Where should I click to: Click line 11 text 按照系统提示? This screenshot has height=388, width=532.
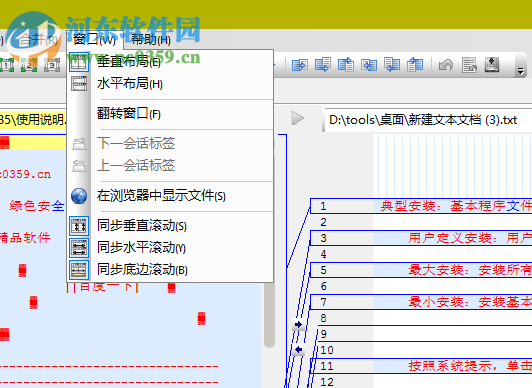pyautogui.click(x=450, y=366)
